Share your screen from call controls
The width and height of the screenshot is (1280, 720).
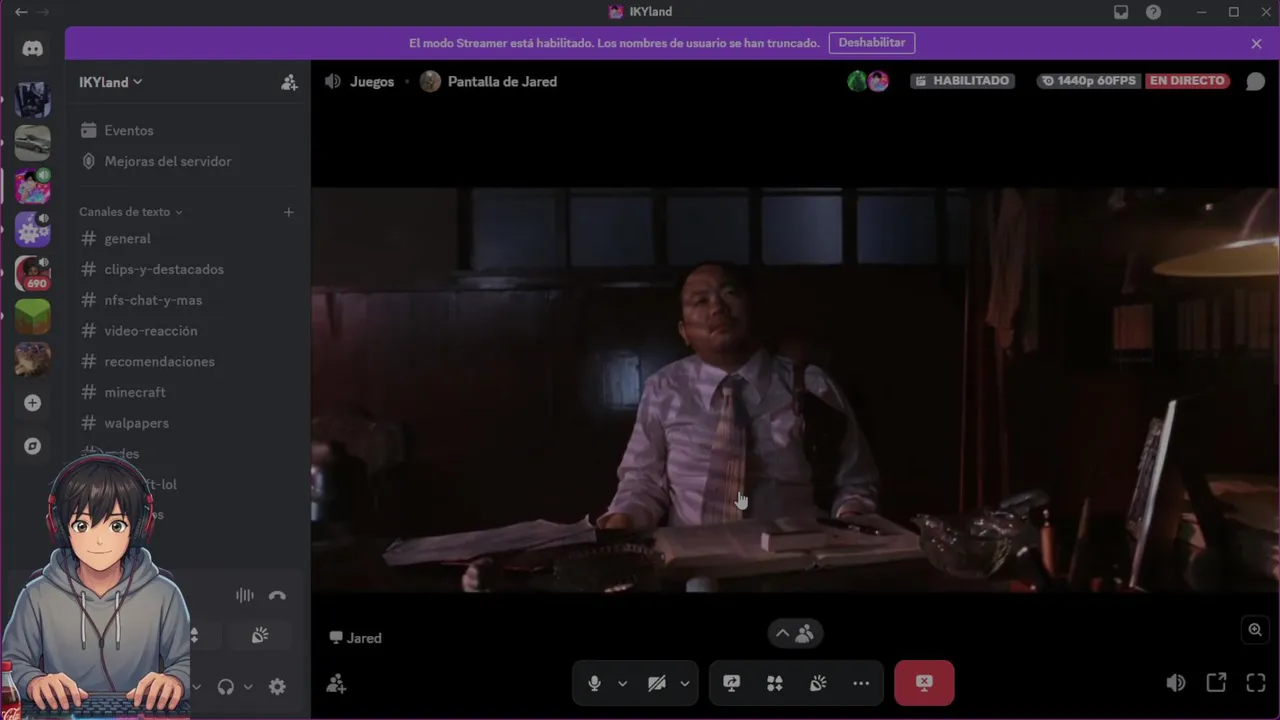(x=731, y=683)
